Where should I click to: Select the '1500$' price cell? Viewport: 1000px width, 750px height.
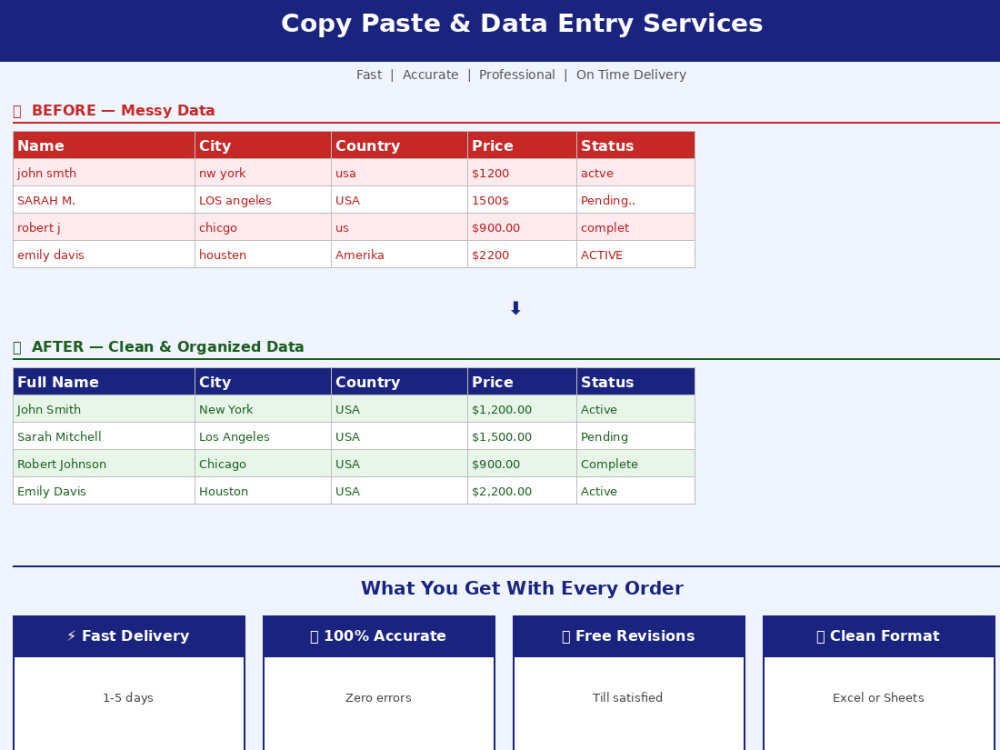[x=522, y=200]
